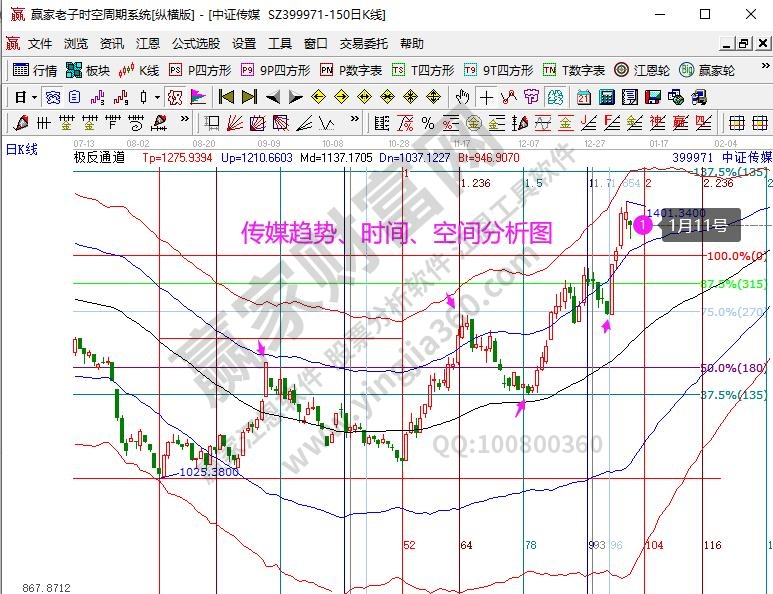Image resolution: width=773 pixels, height=594 pixels.
Task: Click the calendar icon in the toolbar
Action: 584,97
